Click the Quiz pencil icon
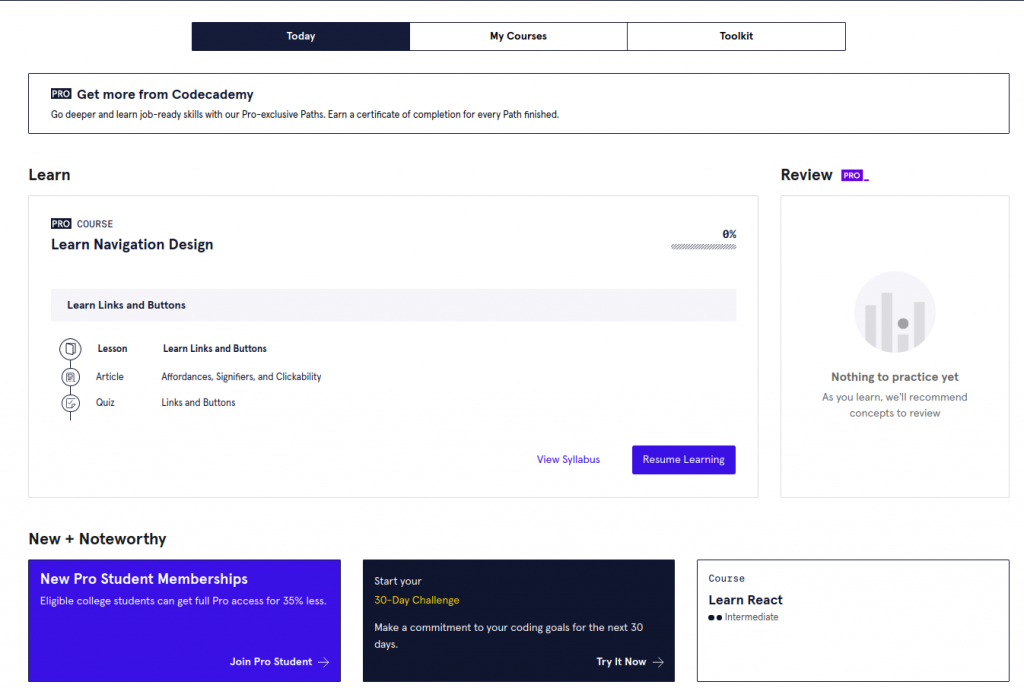Image resolution: width=1024 pixels, height=688 pixels. tap(71, 403)
